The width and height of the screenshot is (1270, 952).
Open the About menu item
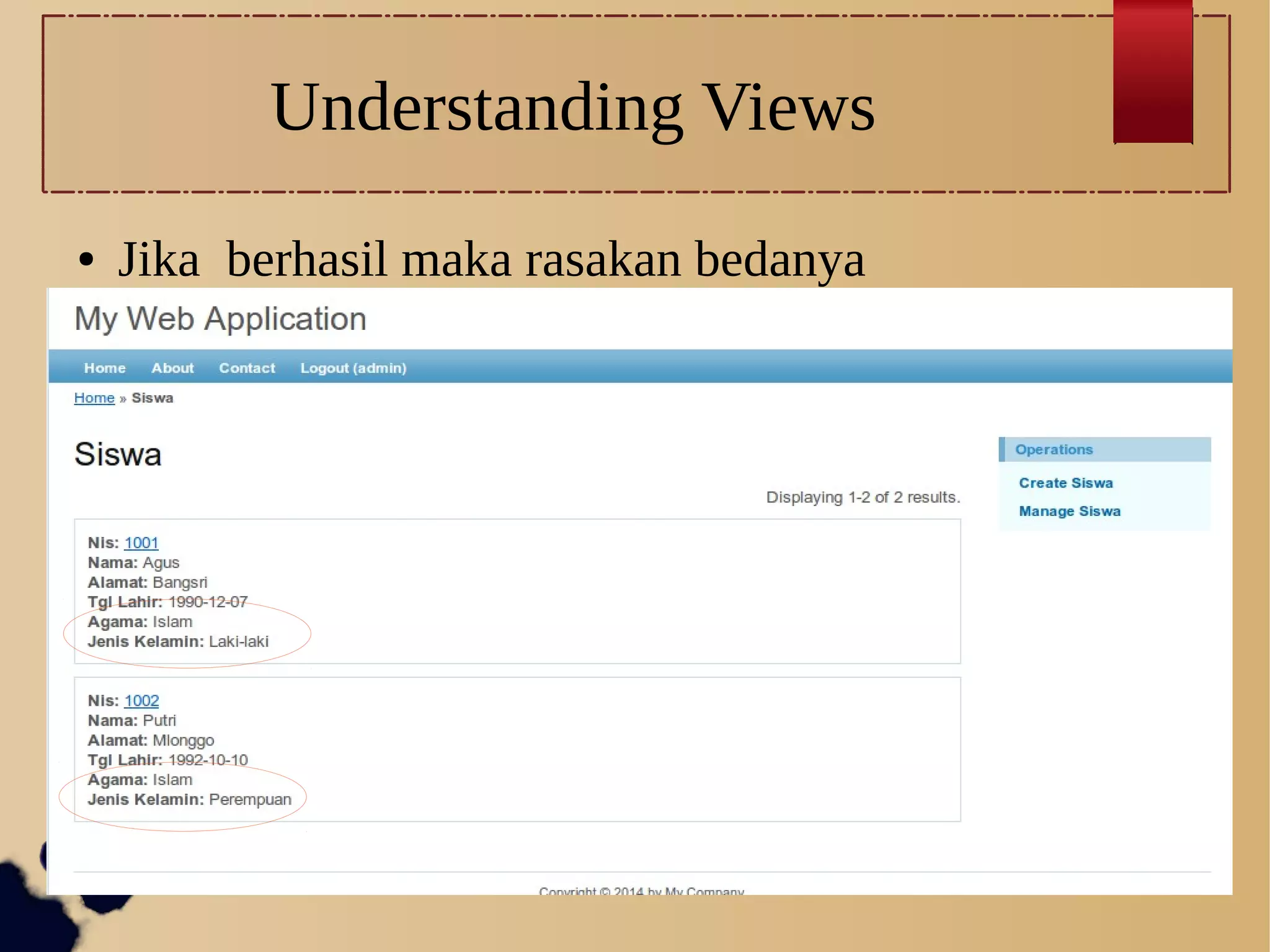pos(172,368)
